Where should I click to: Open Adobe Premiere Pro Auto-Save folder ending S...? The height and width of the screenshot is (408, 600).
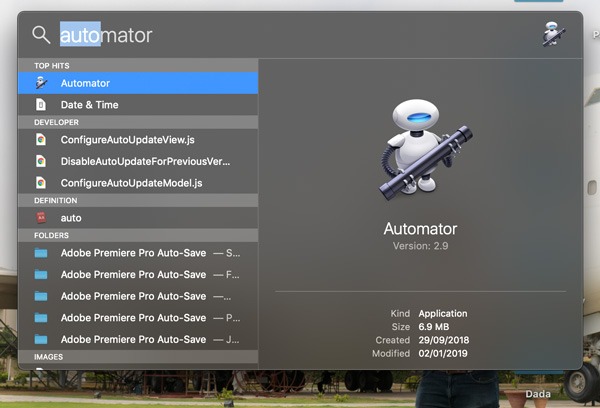(x=138, y=253)
